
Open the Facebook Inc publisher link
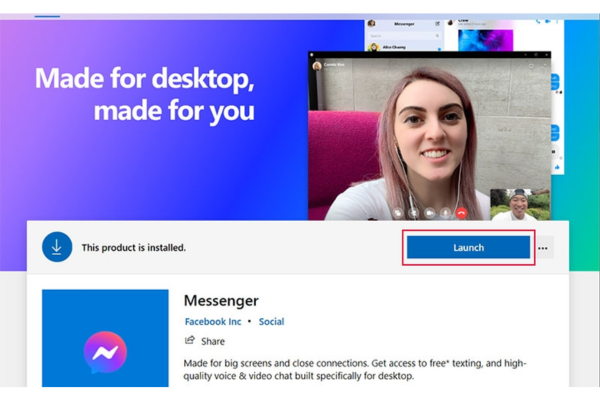(x=213, y=322)
